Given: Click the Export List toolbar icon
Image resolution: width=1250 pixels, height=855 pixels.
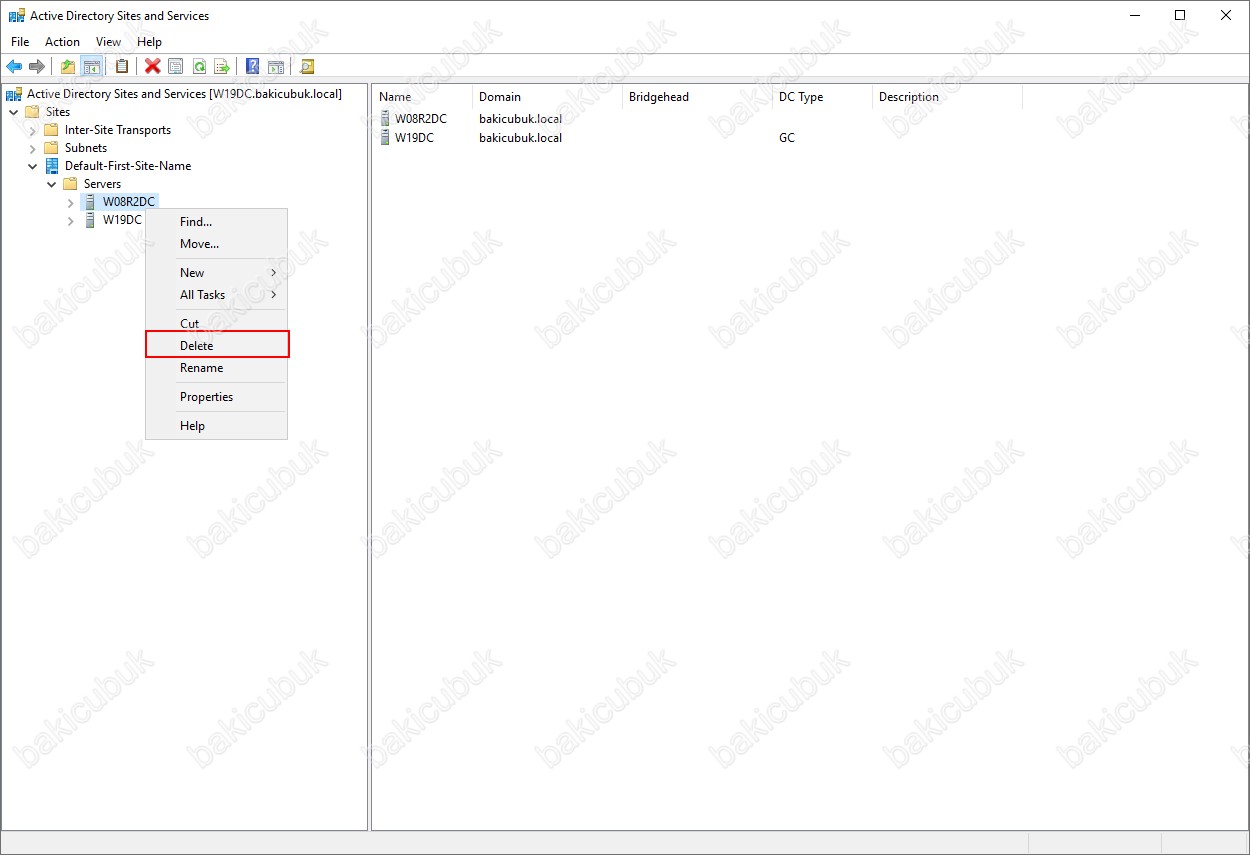Looking at the screenshot, I should 222,67.
